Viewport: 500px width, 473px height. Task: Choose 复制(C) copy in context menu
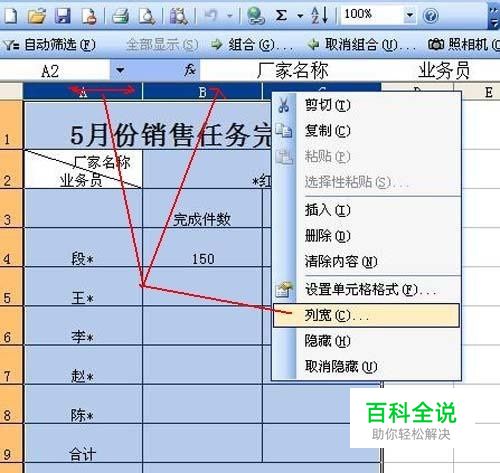[x=367, y=131]
